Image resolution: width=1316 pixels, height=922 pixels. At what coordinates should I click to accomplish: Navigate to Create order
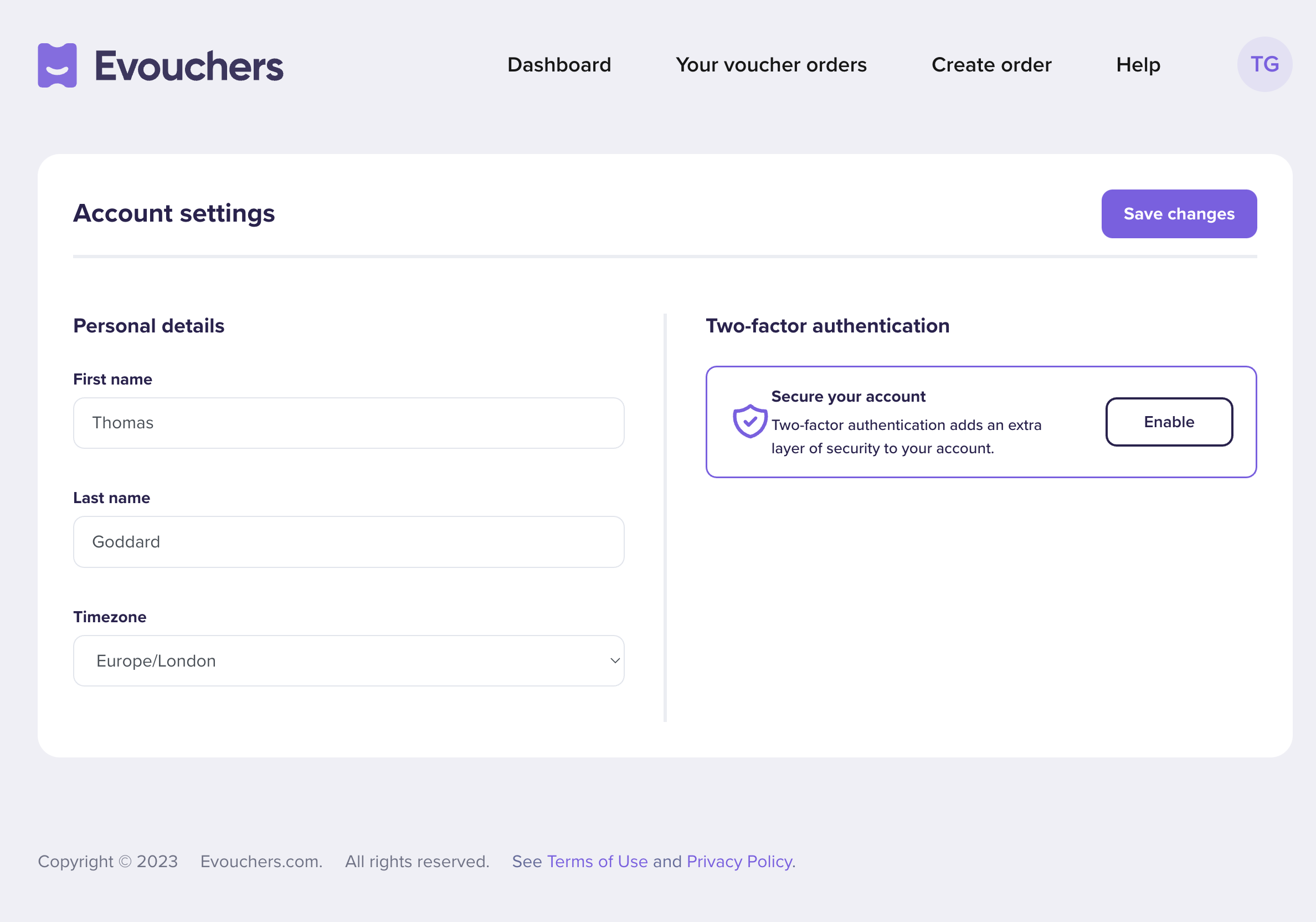click(991, 65)
